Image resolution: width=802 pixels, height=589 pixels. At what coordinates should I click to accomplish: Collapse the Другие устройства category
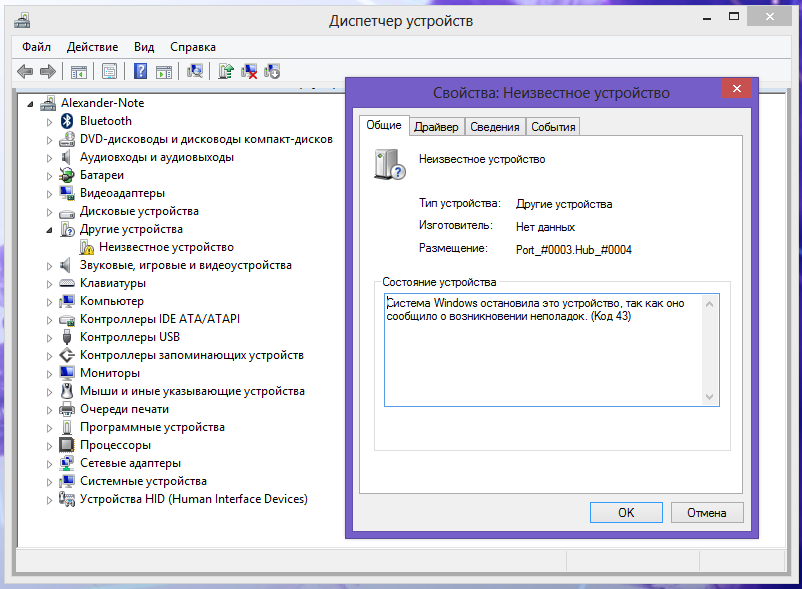click(x=49, y=229)
